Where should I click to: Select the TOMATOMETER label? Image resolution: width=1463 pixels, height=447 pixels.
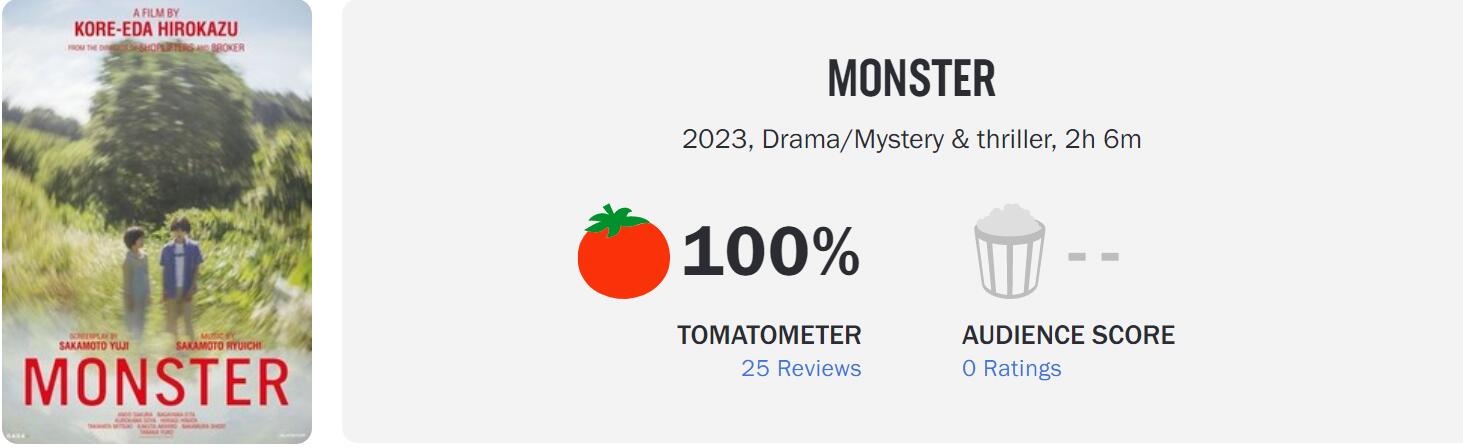point(768,335)
